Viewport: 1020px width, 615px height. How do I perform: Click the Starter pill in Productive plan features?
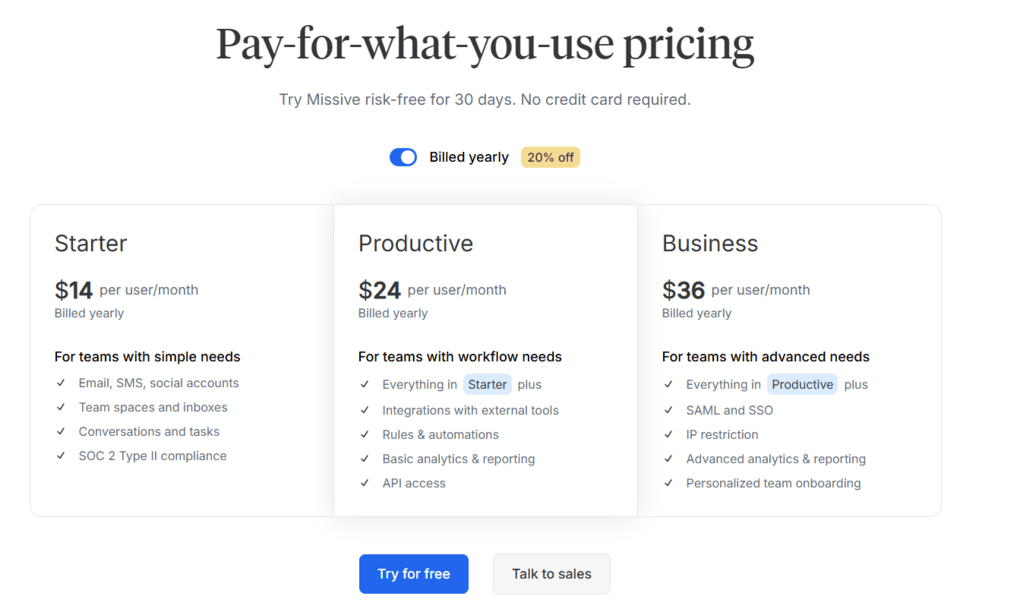[x=487, y=384]
